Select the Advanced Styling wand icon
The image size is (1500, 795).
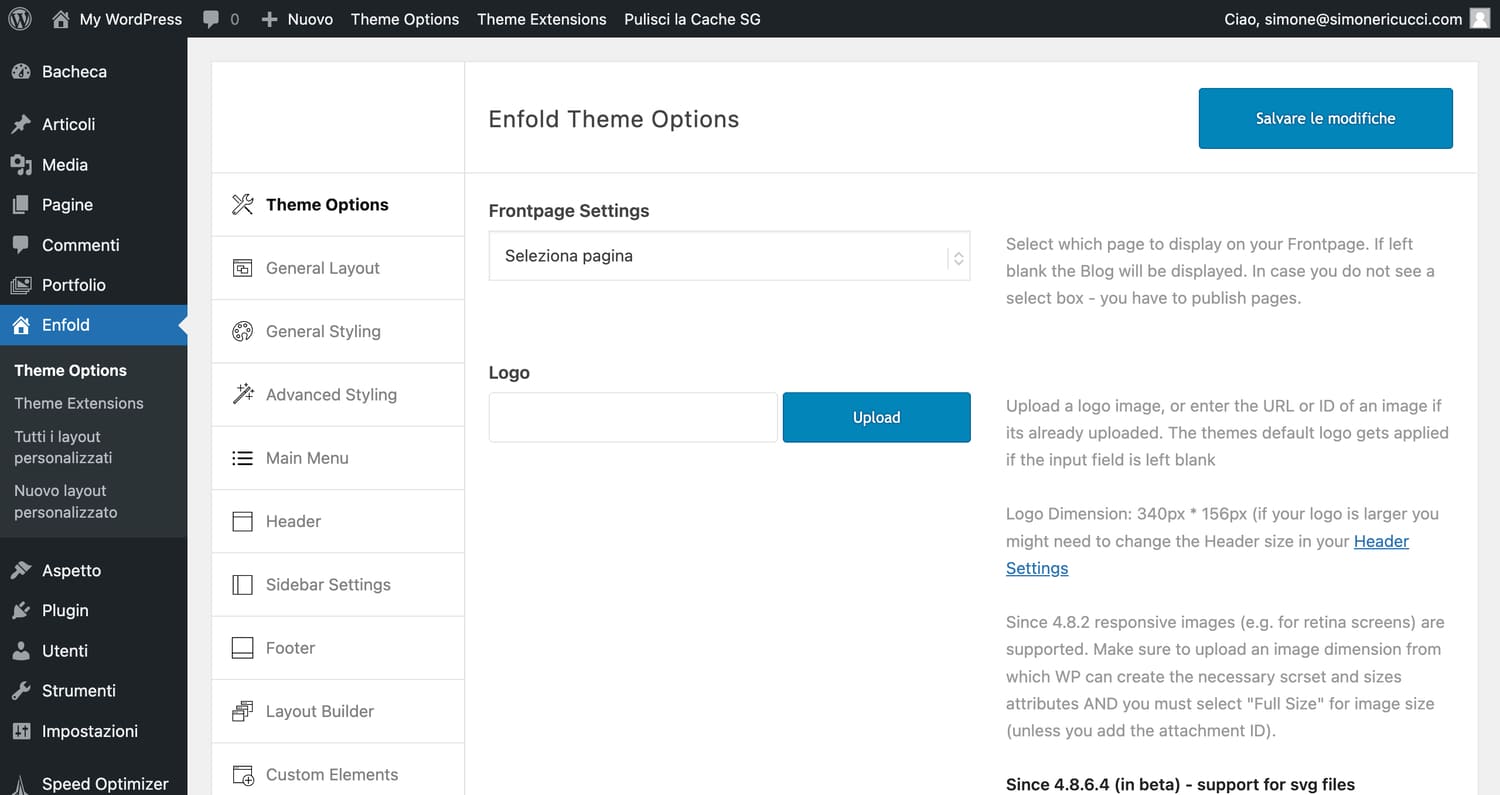tap(242, 394)
